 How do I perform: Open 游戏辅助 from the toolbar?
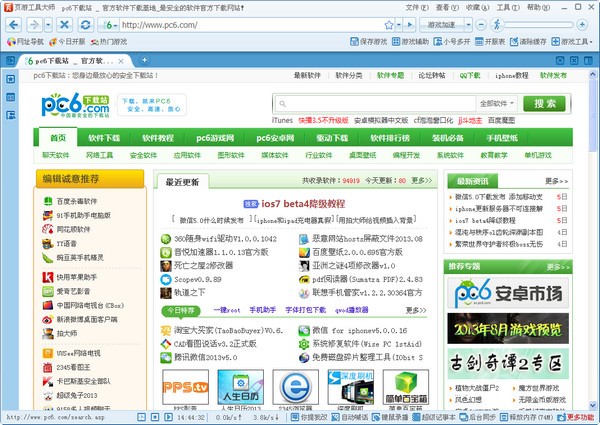coord(409,42)
